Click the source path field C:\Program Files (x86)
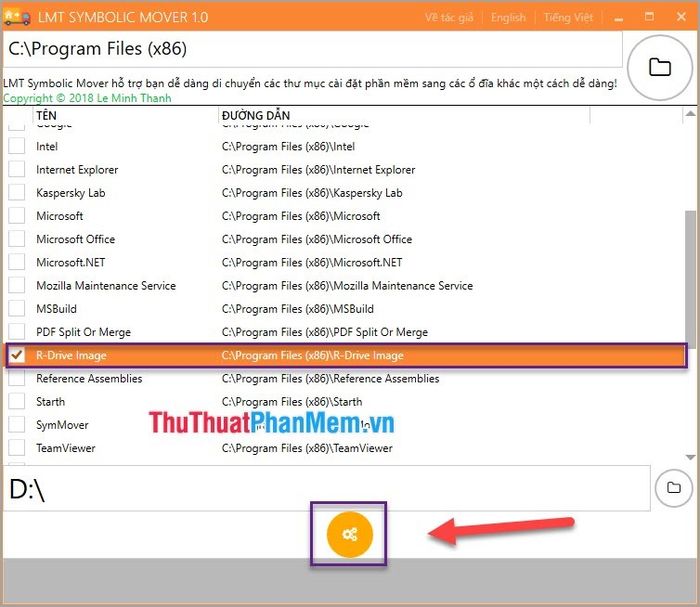700x607 pixels. pyautogui.click(x=312, y=49)
